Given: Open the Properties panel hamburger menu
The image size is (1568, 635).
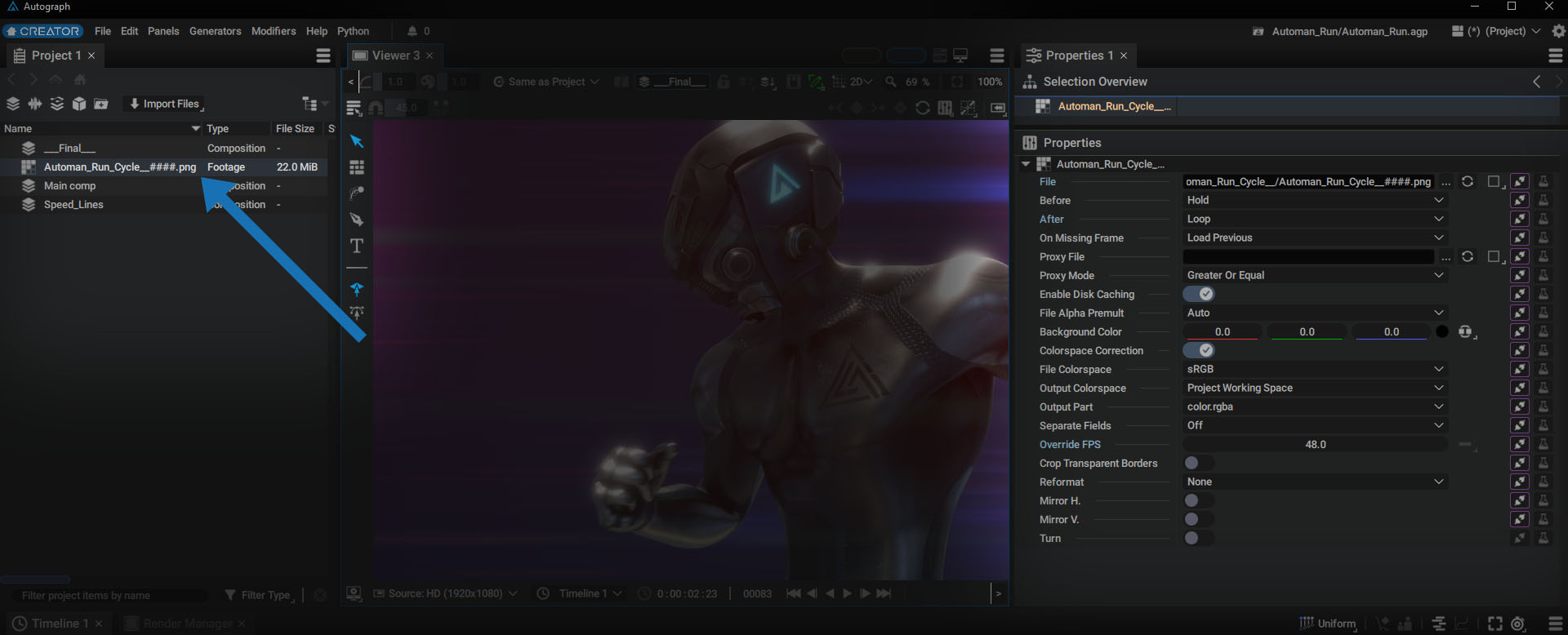Looking at the screenshot, I should (x=1556, y=56).
